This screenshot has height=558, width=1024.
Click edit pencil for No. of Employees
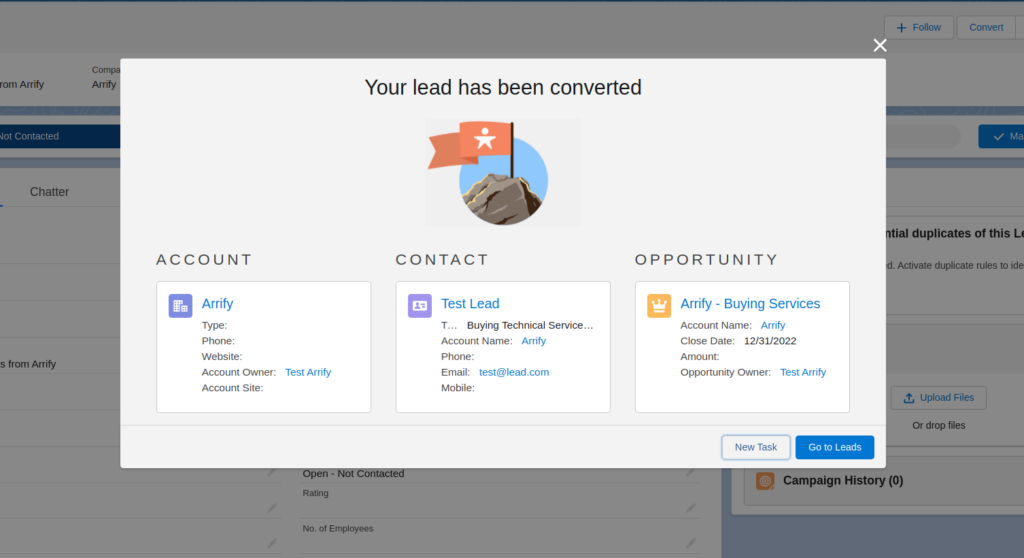(x=691, y=543)
